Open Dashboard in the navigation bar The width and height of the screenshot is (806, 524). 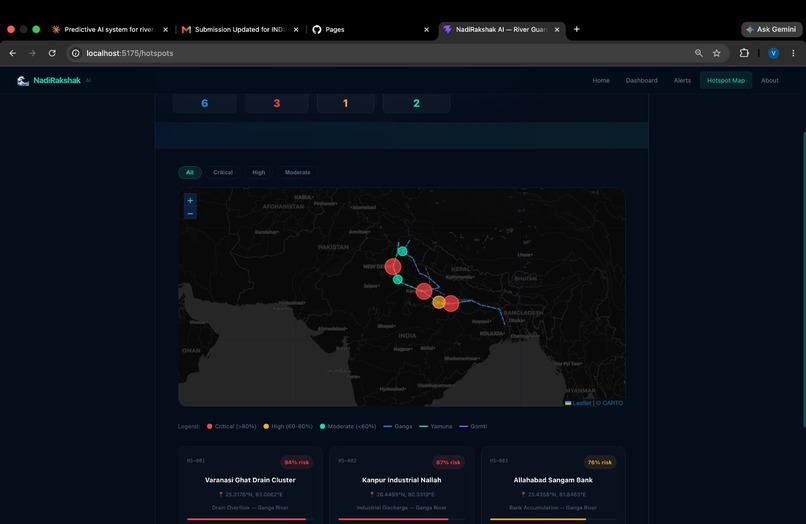[642, 81]
